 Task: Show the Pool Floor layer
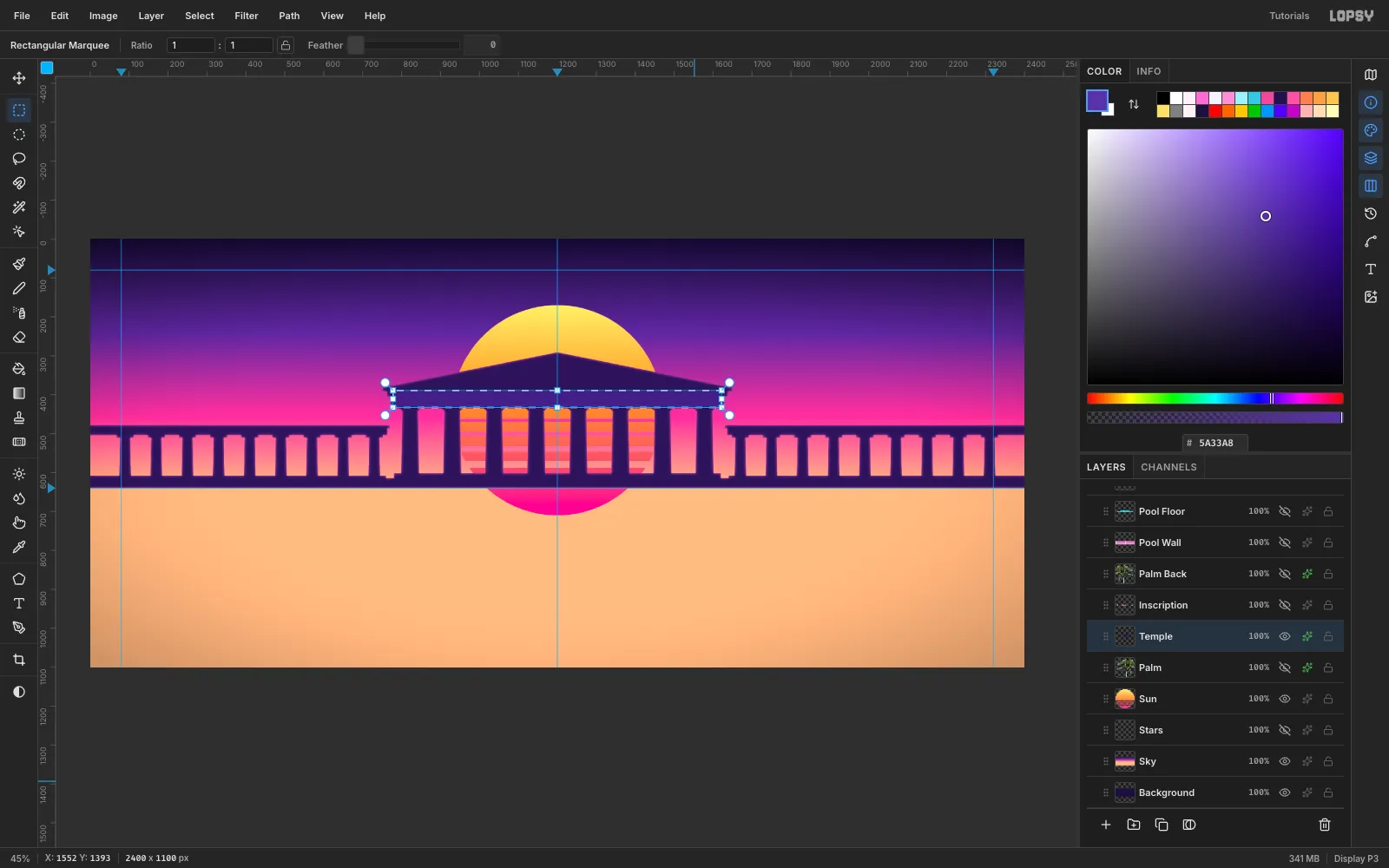(x=1285, y=511)
